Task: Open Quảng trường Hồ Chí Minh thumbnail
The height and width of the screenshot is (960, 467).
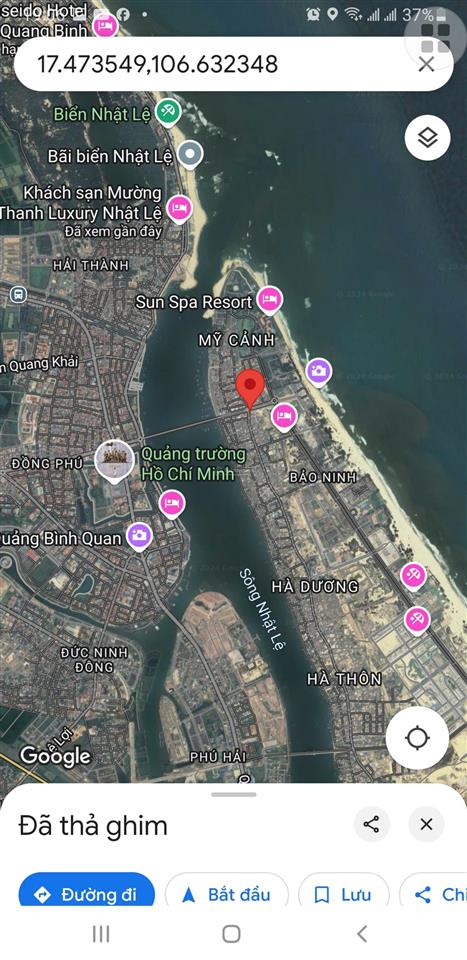Action: 114,460
